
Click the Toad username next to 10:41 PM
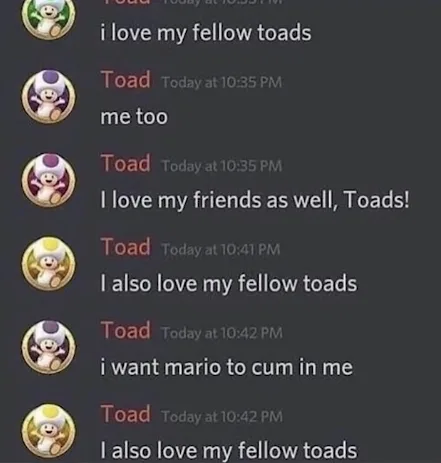pyautogui.click(x=125, y=247)
